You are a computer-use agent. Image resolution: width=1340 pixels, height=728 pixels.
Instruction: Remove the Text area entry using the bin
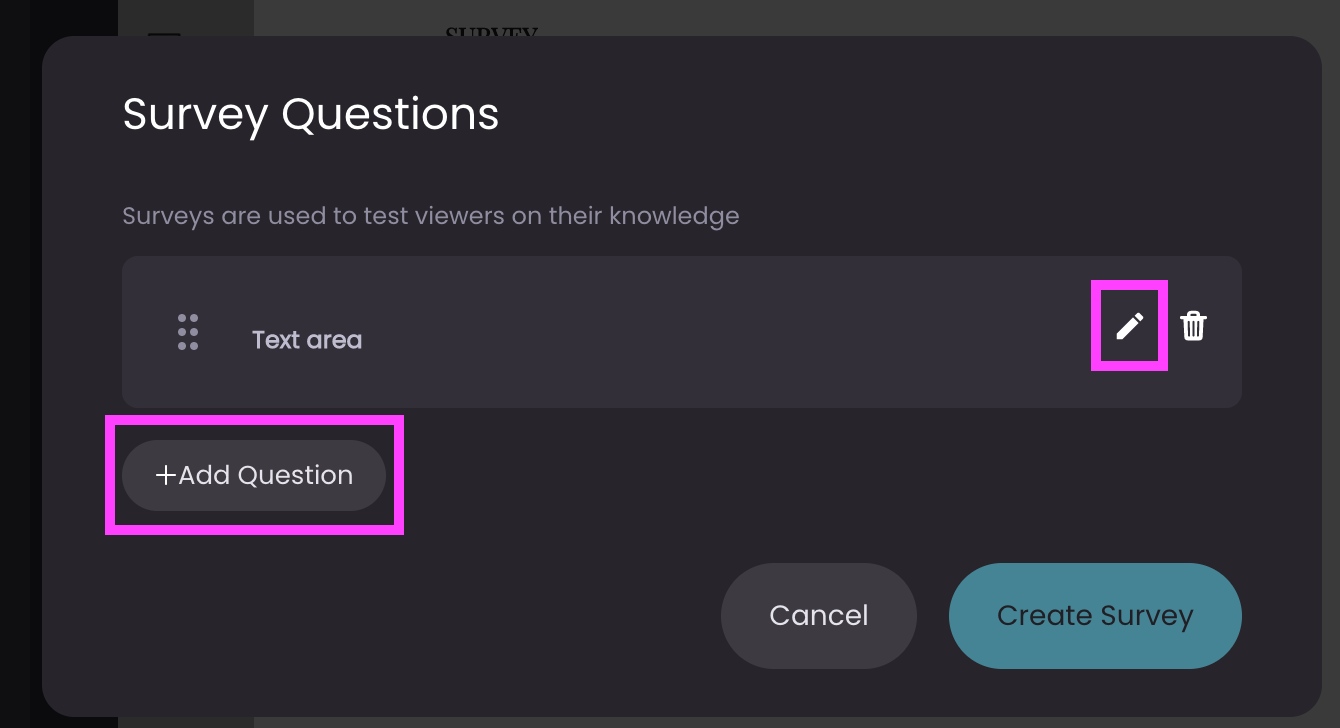point(1193,326)
